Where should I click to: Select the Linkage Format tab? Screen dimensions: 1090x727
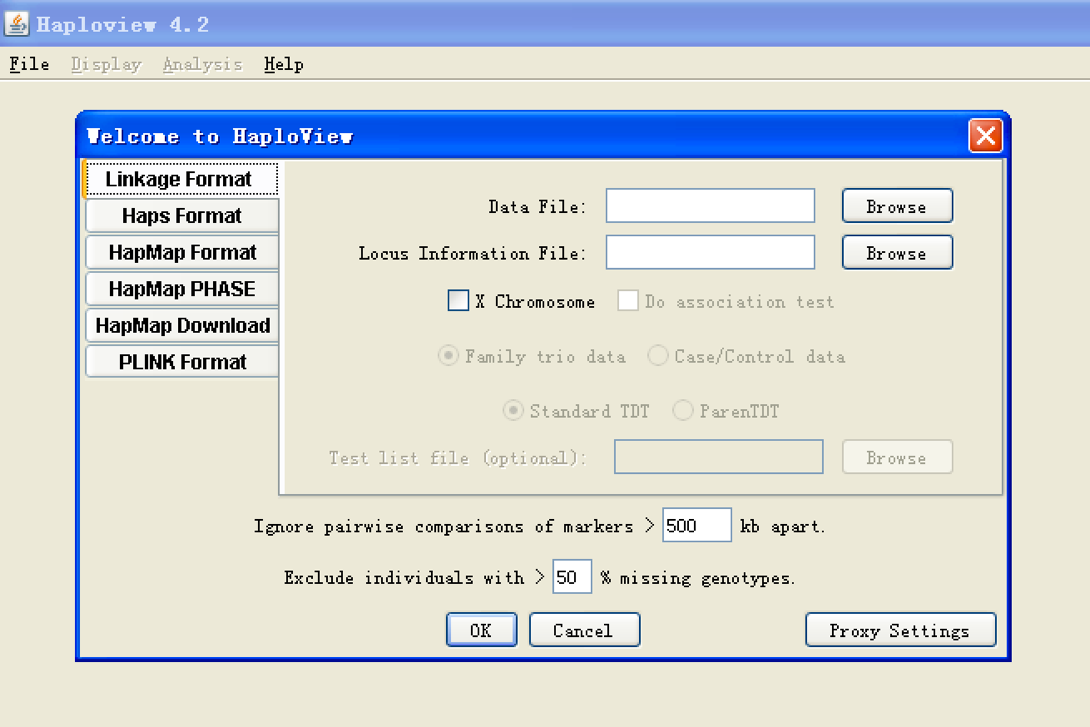[x=181, y=179]
